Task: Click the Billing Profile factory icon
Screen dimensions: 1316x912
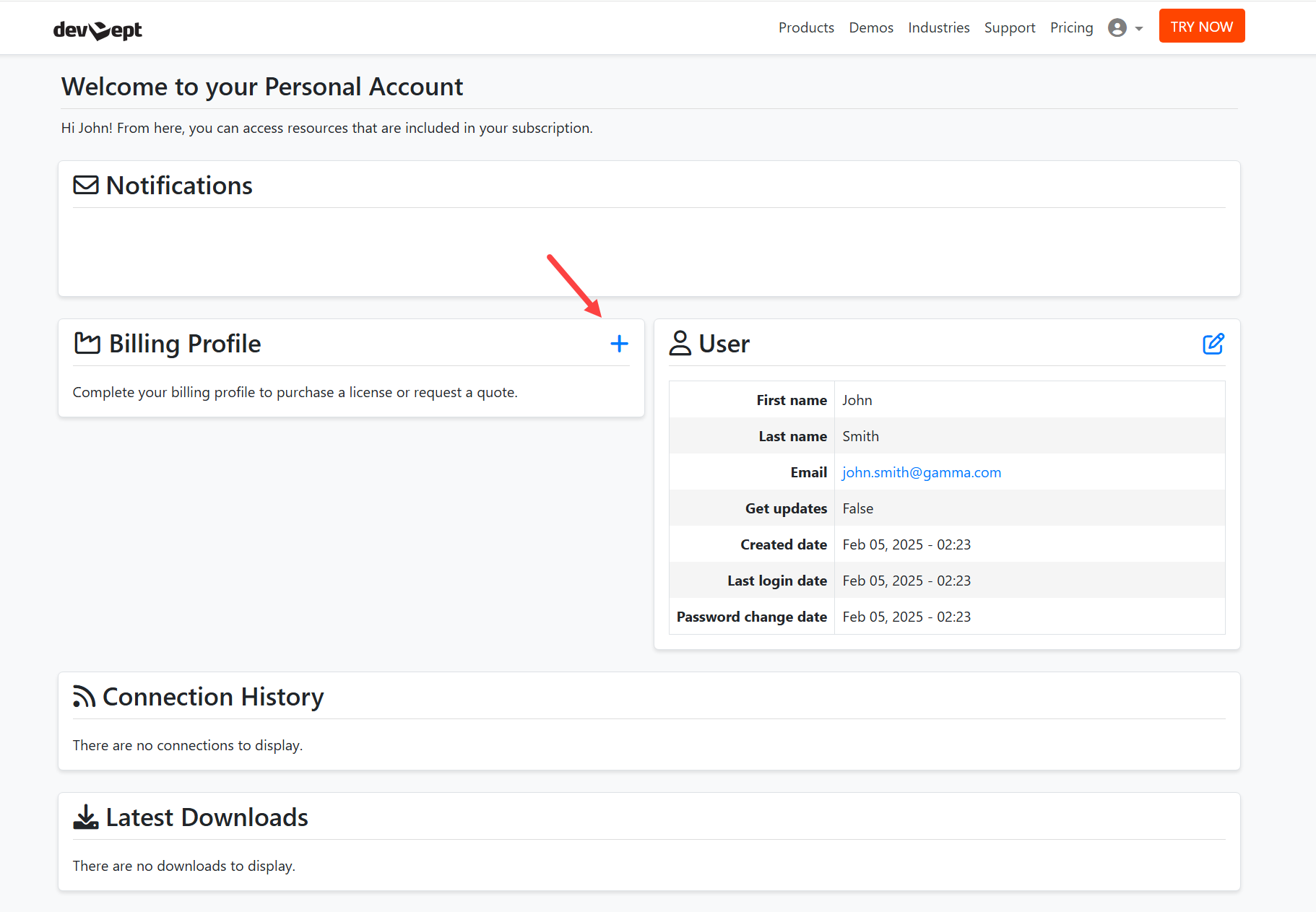Action: [x=87, y=343]
